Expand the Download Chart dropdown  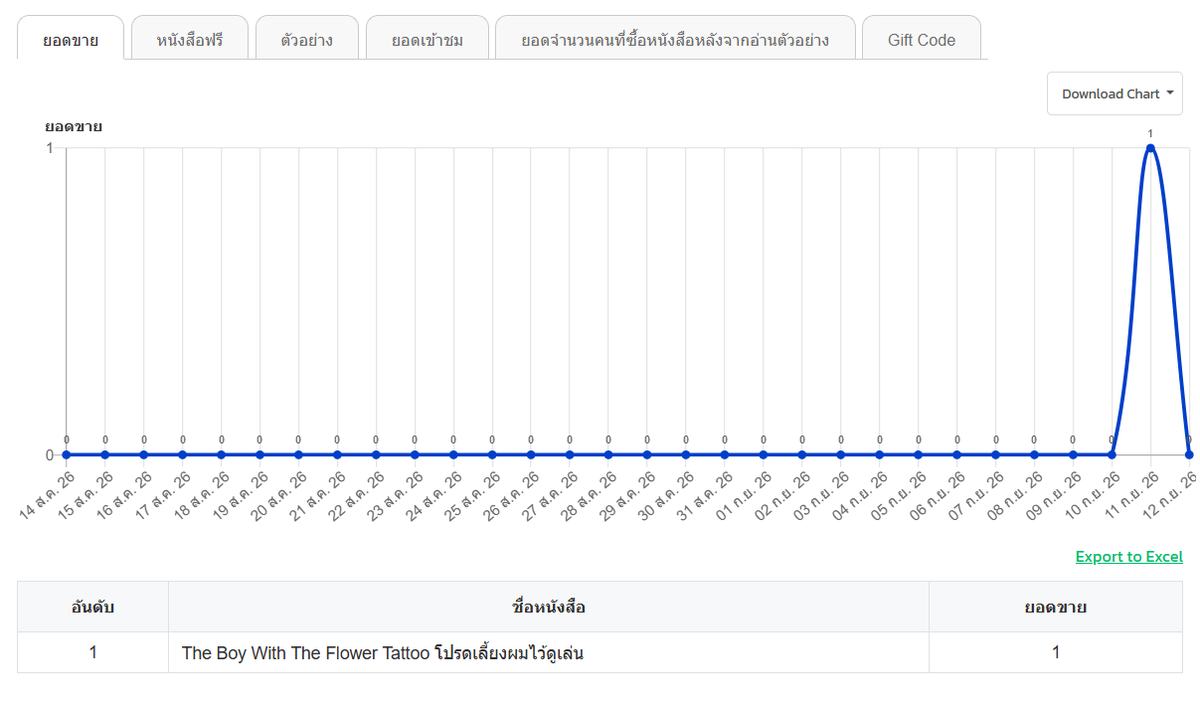tap(1115, 94)
